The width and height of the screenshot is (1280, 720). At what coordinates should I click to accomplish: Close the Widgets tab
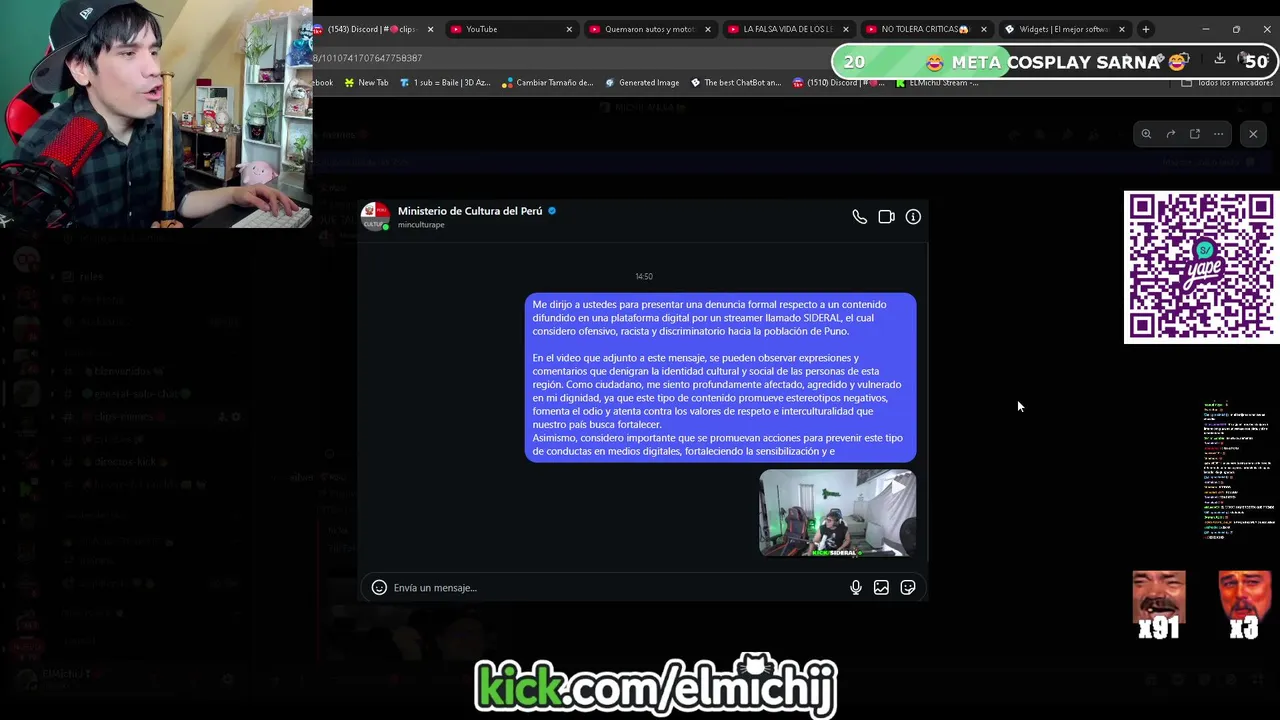(1121, 29)
